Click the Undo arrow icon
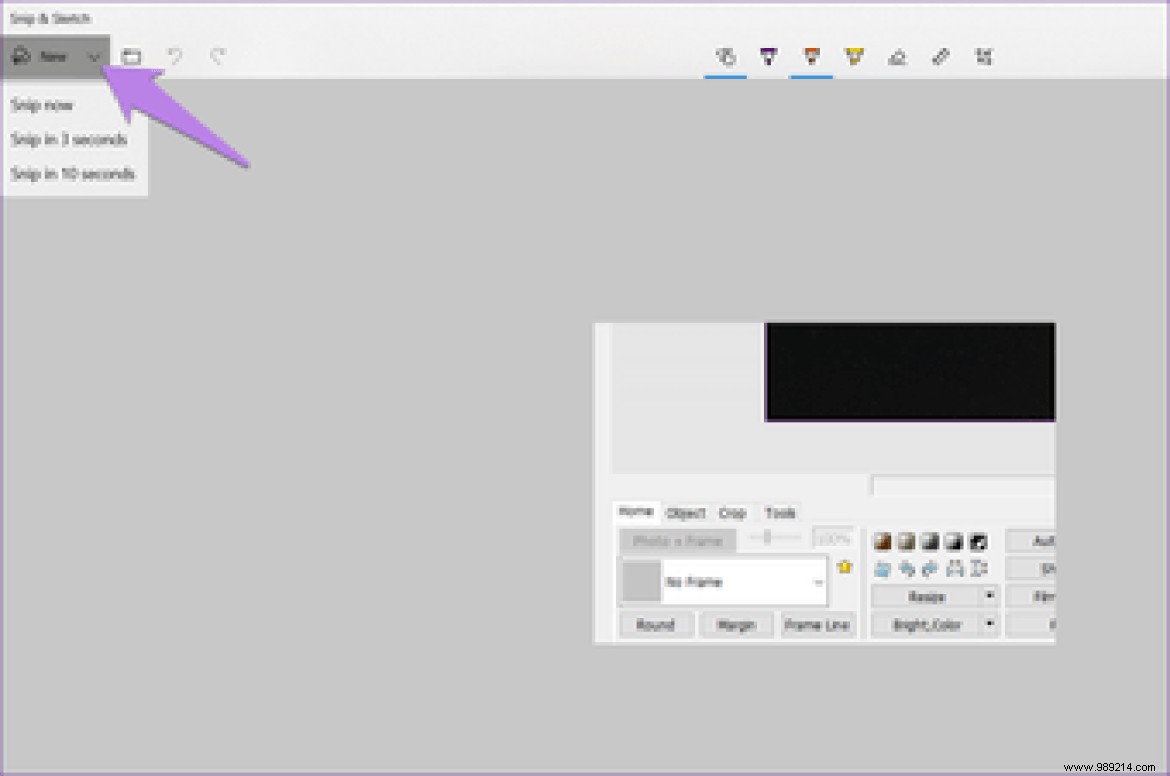The width and height of the screenshot is (1170, 776). 176,57
